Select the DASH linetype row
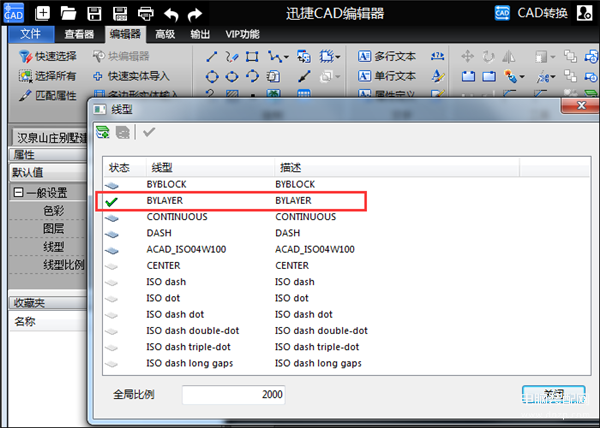This screenshot has width=600, height=428. pos(346,233)
